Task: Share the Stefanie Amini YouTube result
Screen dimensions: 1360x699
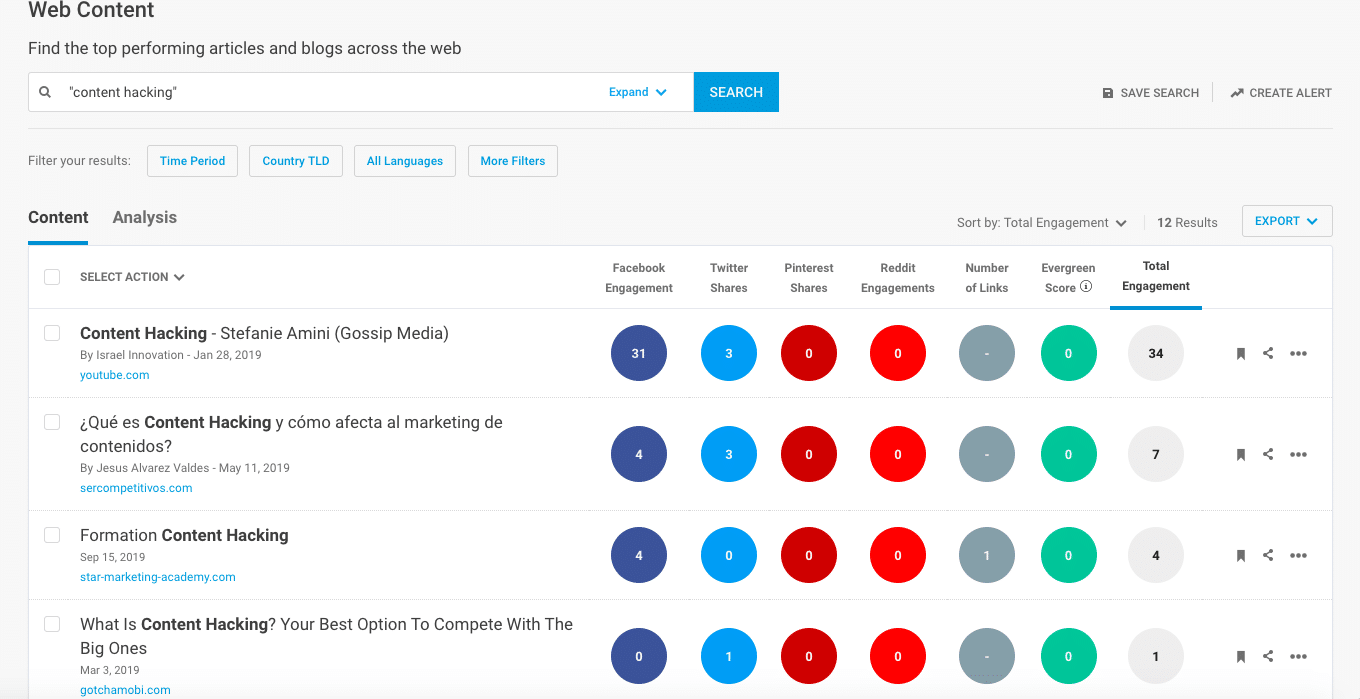Action: tap(1268, 353)
